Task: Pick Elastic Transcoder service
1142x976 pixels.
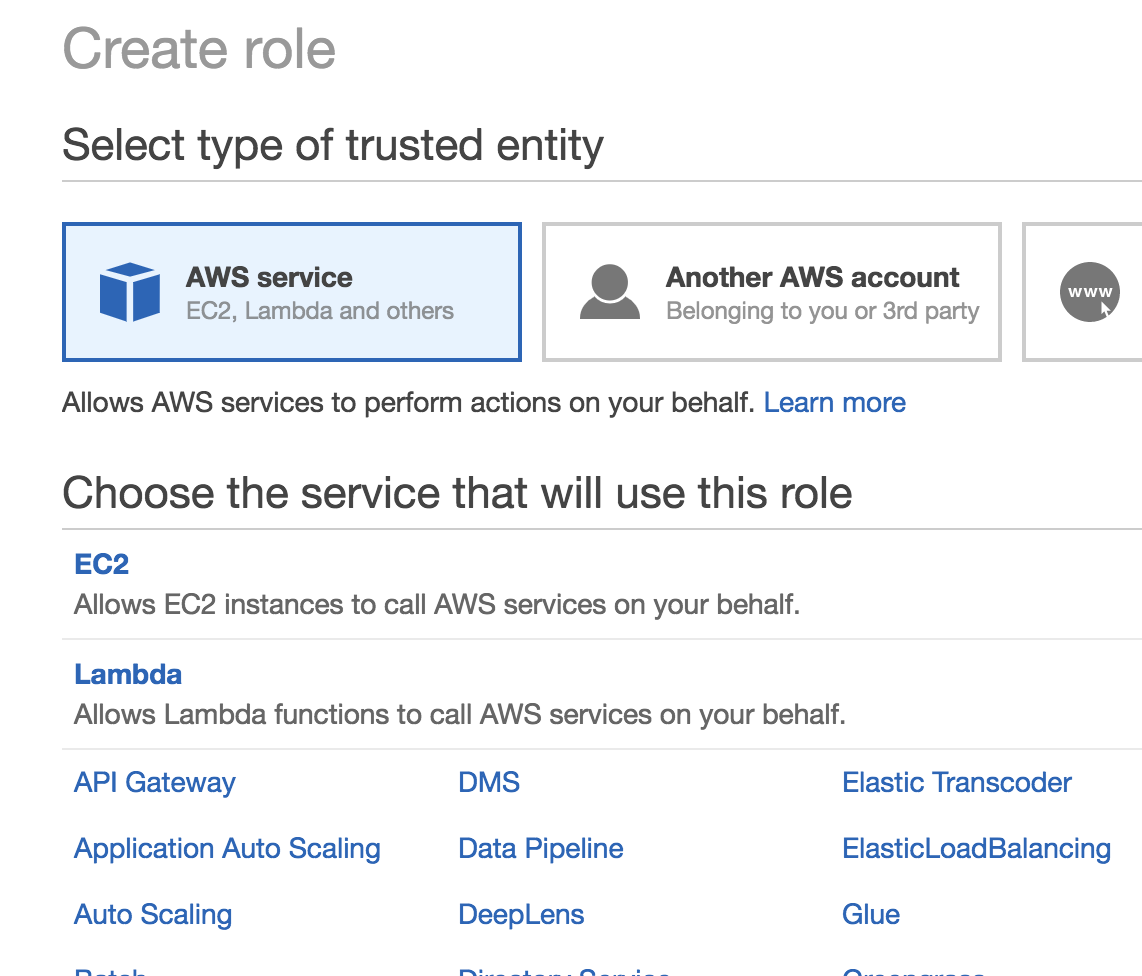Action: tap(956, 782)
